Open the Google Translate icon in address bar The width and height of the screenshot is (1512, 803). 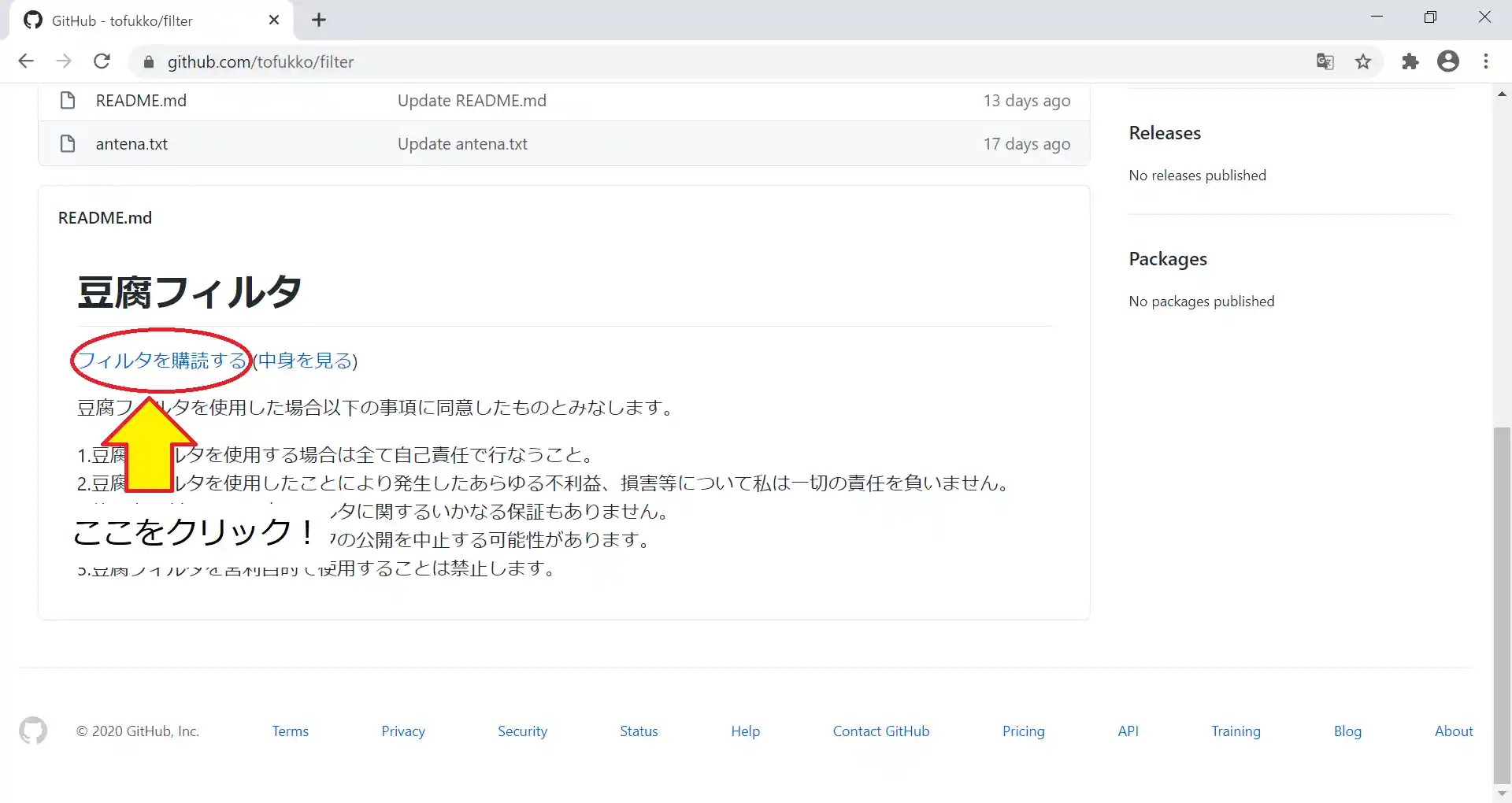(x=1325, y=61)
